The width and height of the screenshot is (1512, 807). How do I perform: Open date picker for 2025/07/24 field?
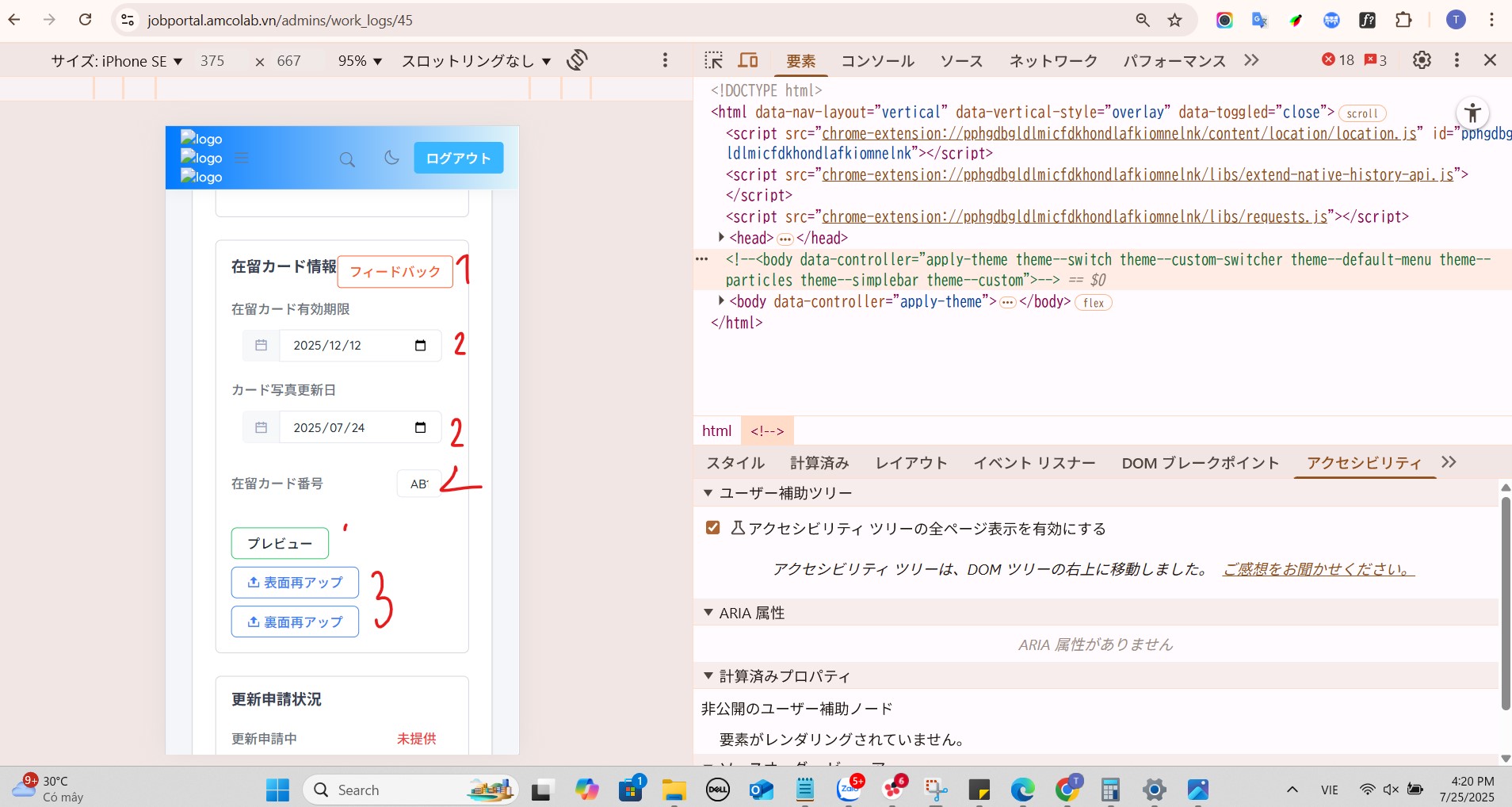pos(420,428)
